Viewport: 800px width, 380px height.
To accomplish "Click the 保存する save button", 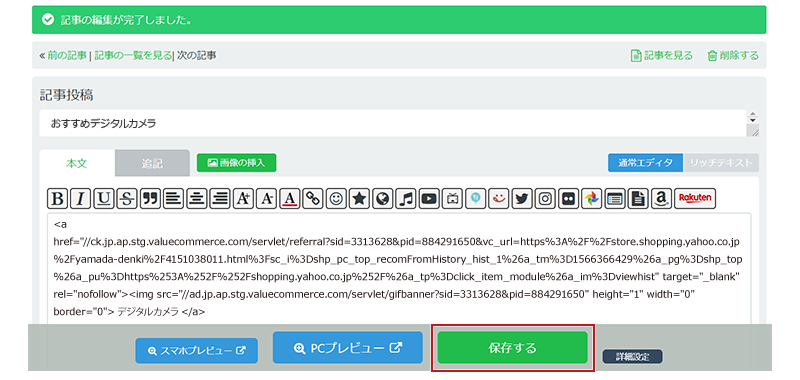I will 513,348.
